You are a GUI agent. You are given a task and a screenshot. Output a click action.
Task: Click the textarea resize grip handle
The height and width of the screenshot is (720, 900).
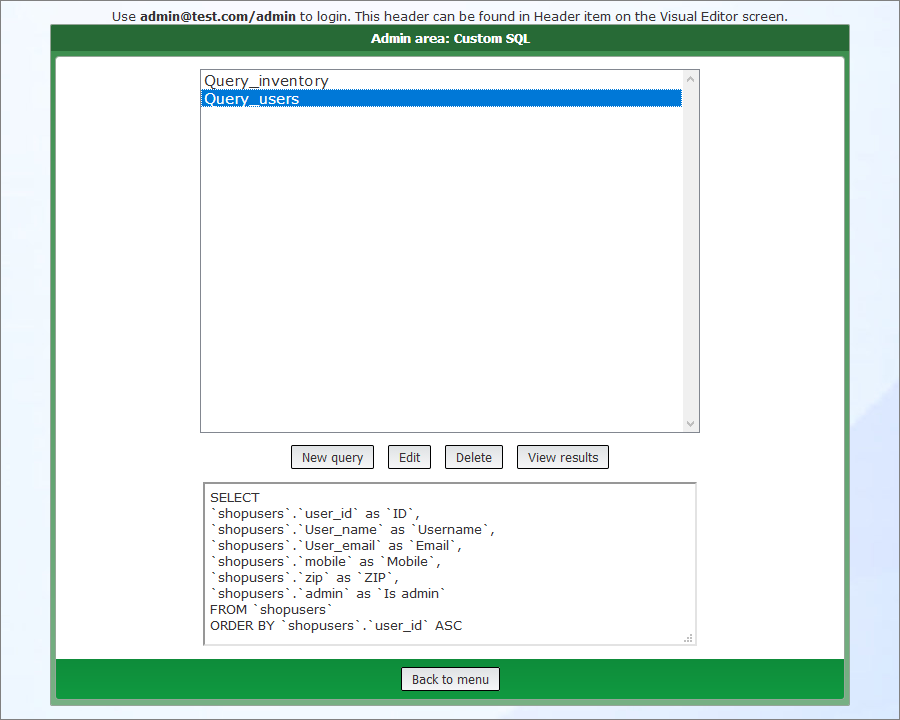(688, 637)
